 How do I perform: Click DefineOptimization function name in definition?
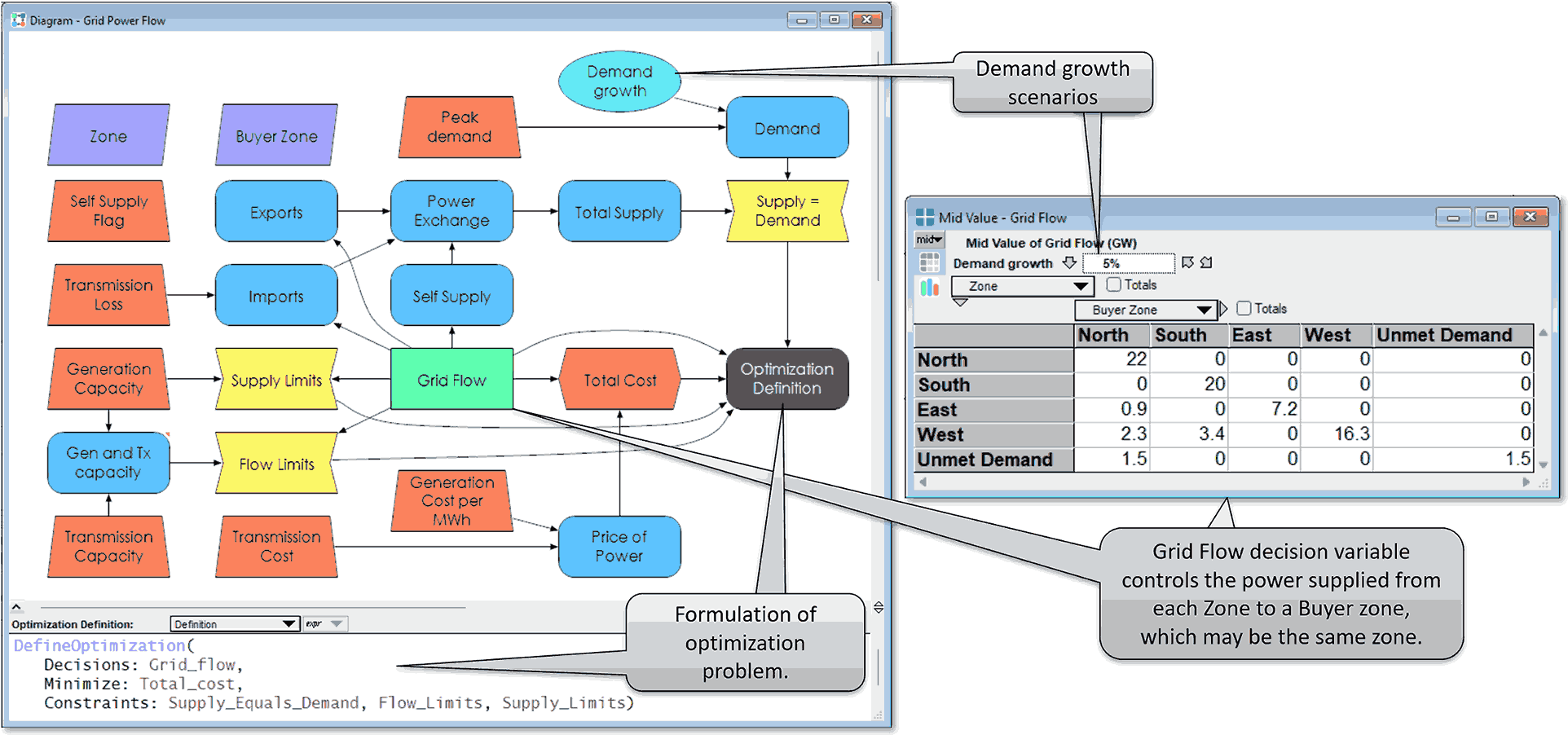(99, 645)
